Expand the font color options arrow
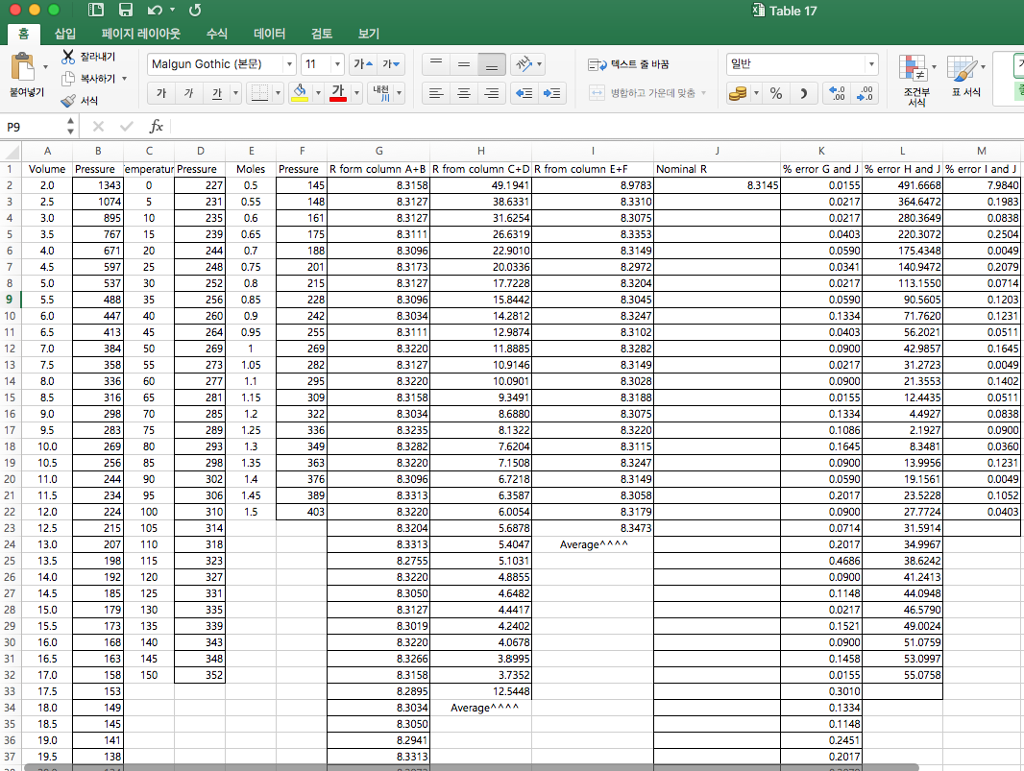 (357, 93)
